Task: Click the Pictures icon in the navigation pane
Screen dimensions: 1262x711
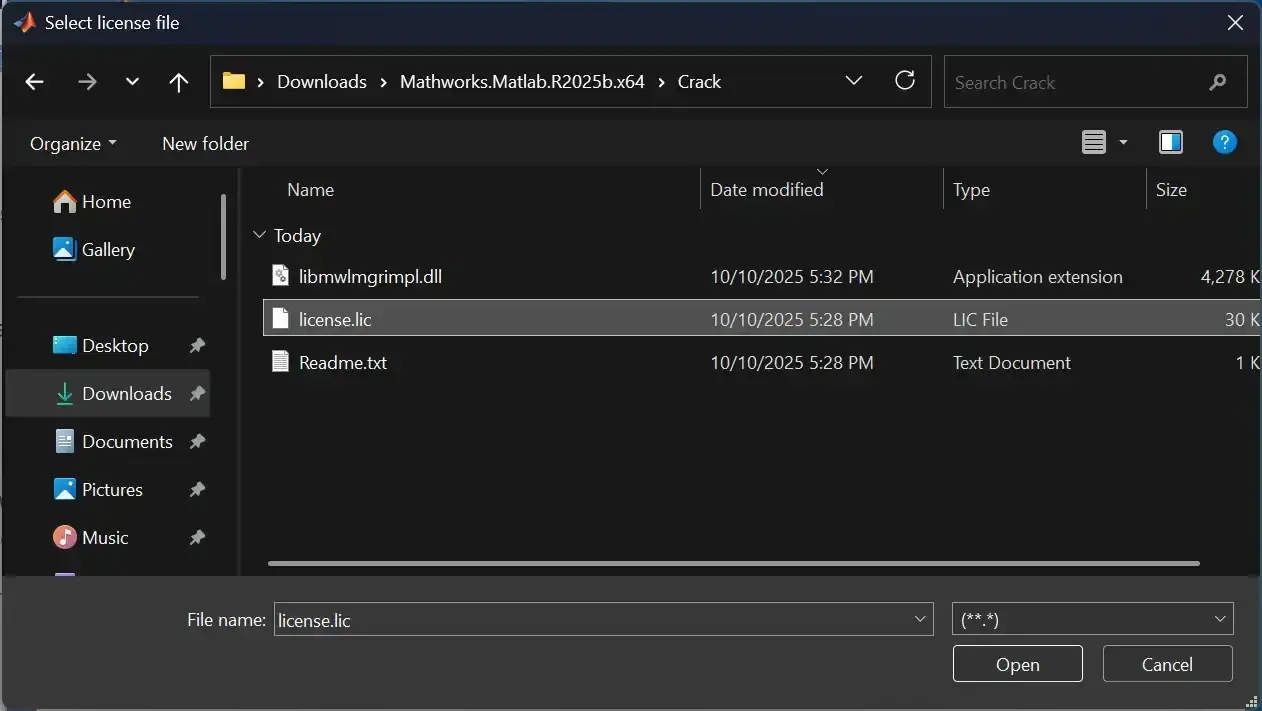Action: click(x=64, y=490)
